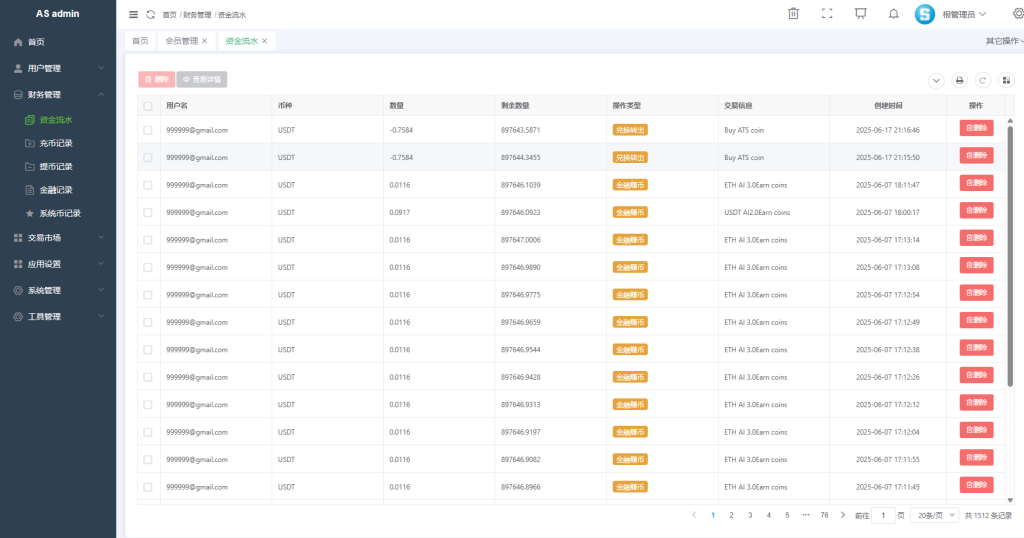The width and height of the screenshot is (1024, 538).
Task: Check the row with balance 897644.3455
Action: [x=148, y=157]
